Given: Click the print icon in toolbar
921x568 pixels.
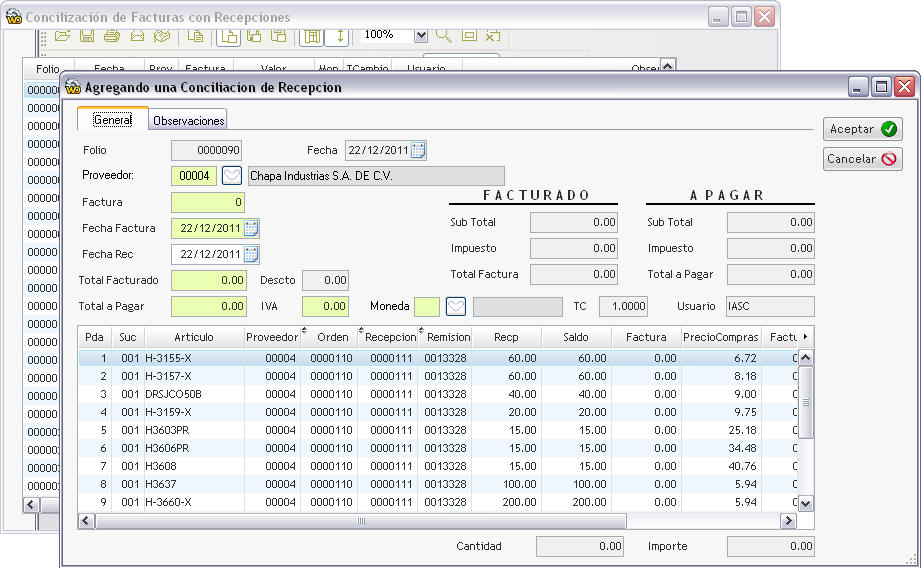Looking at the screenshot, I should pyautogui.click(x=111, y=35).
